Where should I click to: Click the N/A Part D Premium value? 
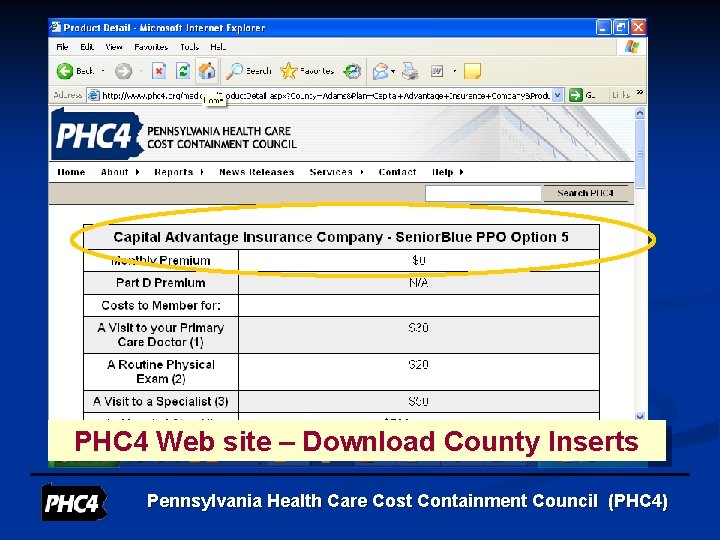418,283
